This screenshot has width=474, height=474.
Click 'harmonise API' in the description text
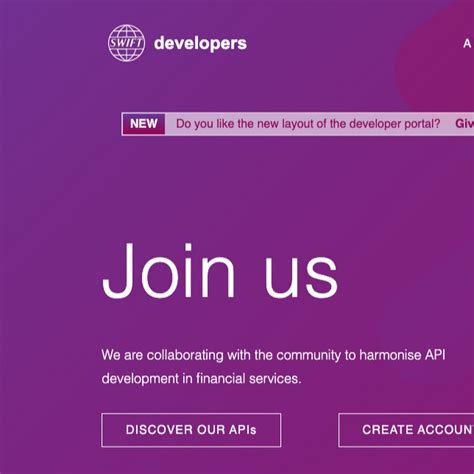402,355
